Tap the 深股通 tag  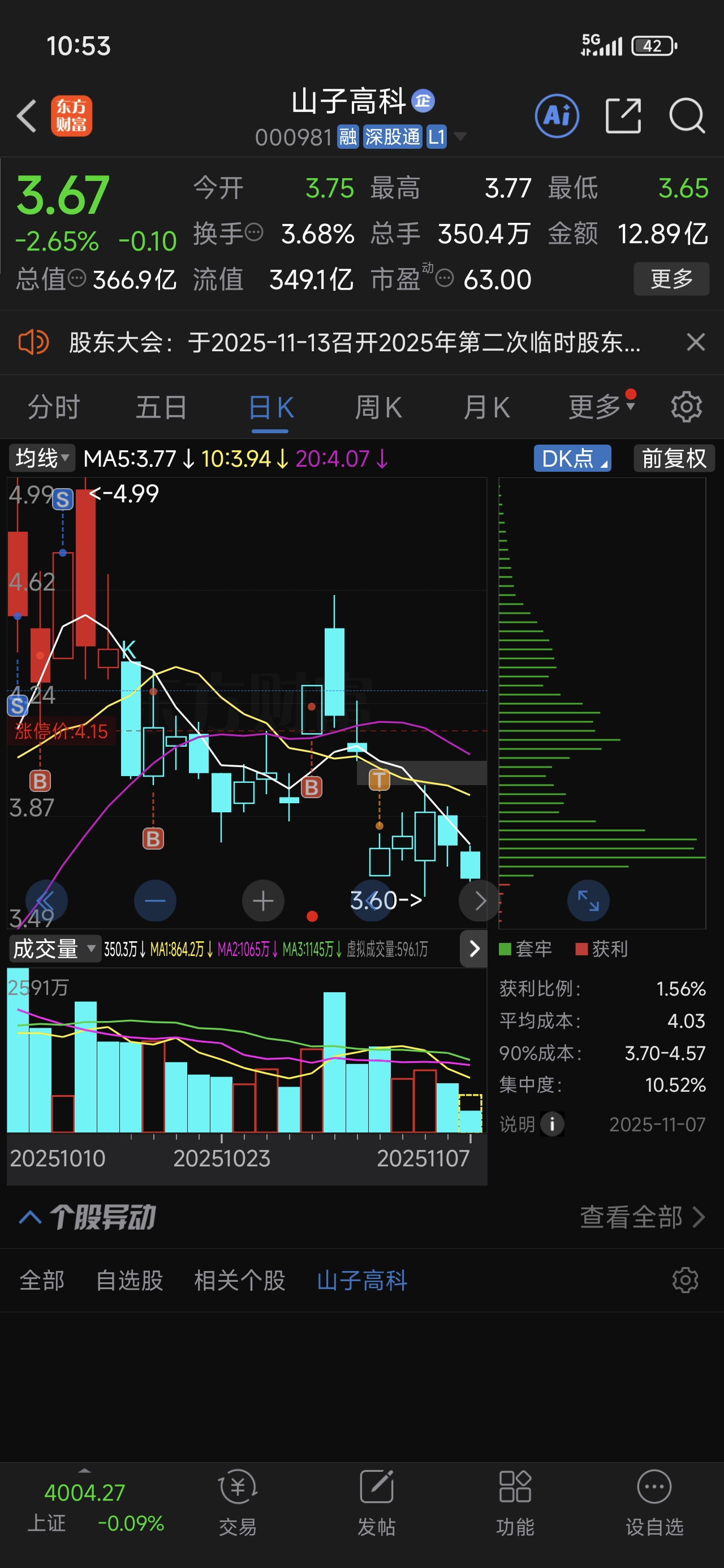point(392,137)
